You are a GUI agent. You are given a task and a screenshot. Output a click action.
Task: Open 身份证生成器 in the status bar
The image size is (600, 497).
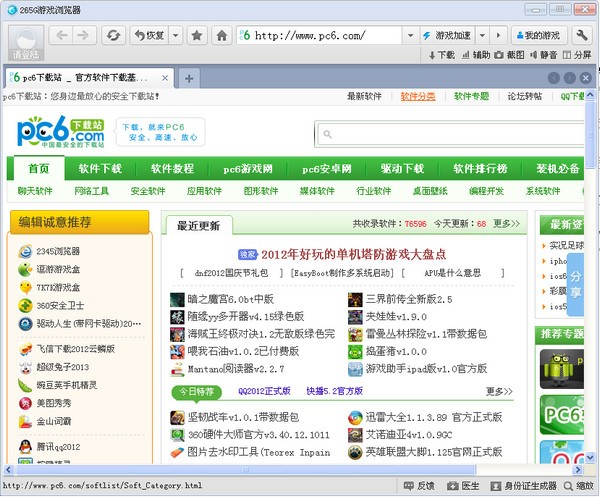click(524, 486)
